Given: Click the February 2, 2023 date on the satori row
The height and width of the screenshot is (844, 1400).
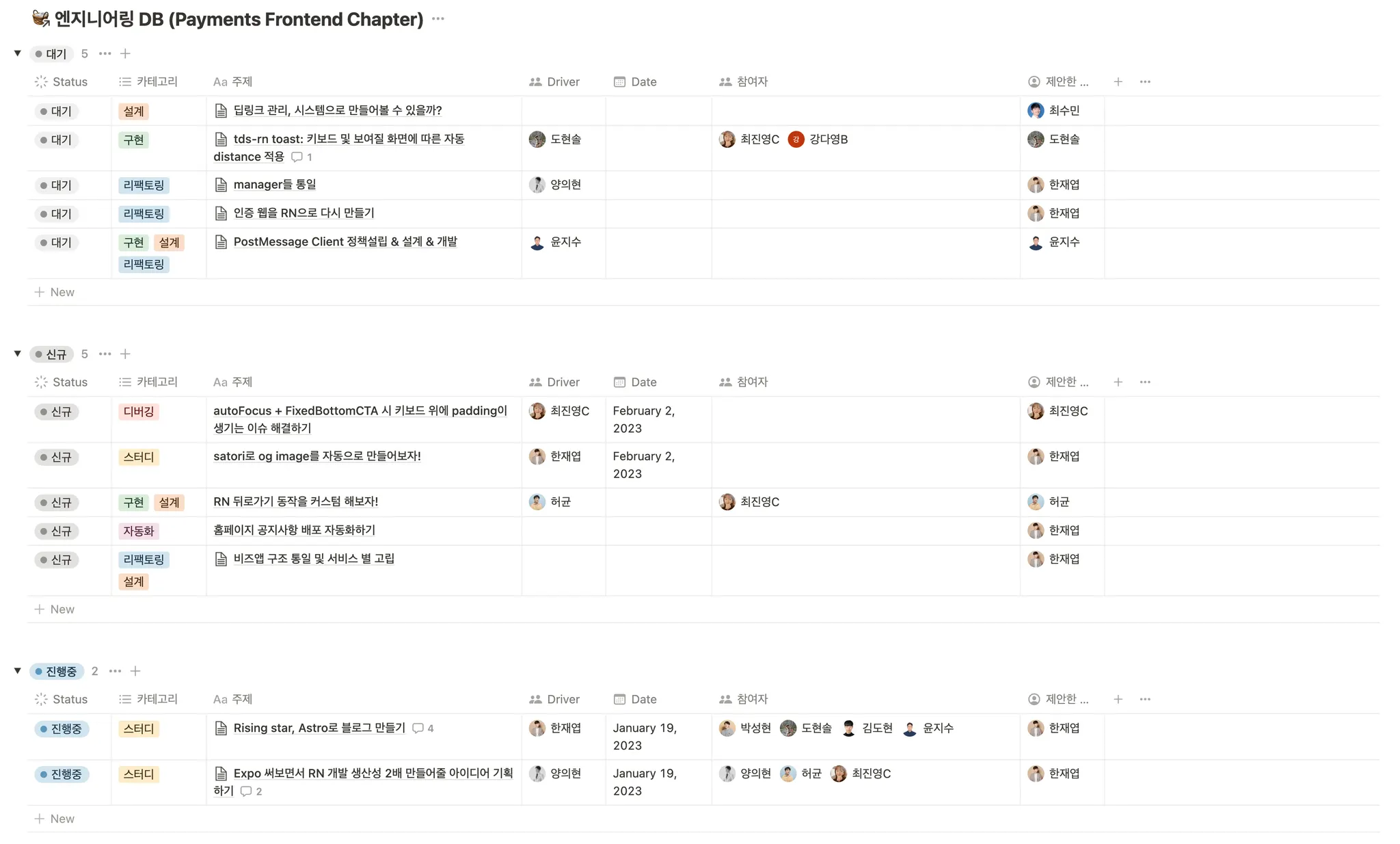Looking at the screenshot, I should 643,464.
